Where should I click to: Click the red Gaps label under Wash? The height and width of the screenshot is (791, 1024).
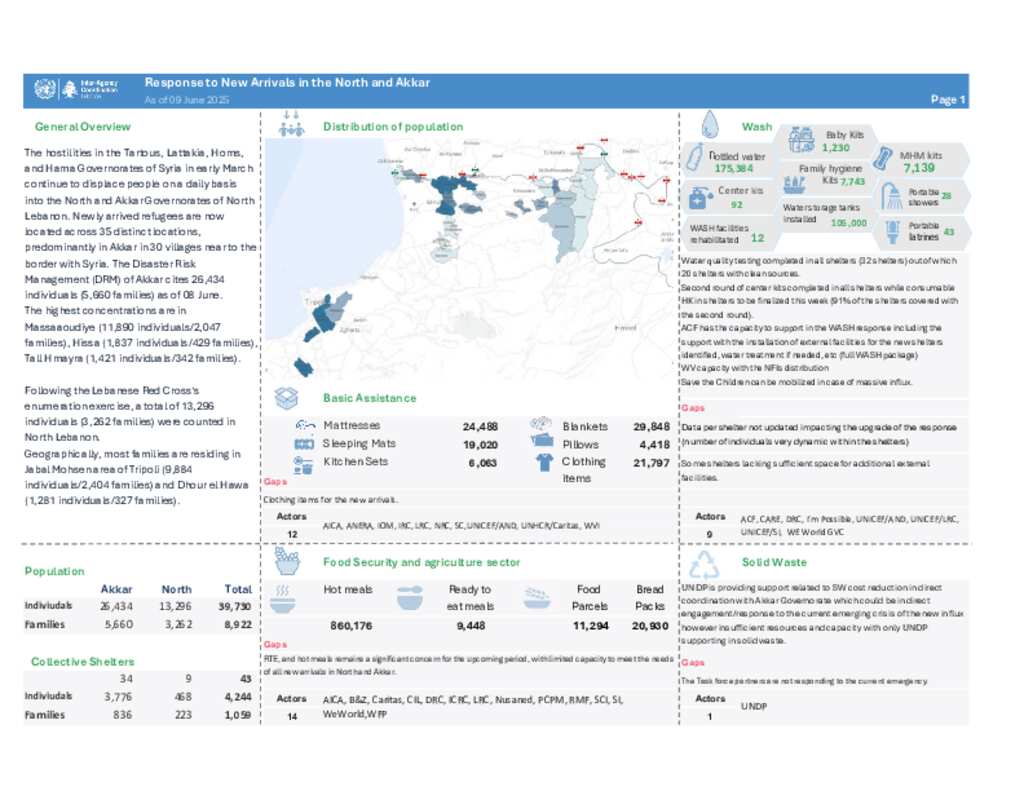[692, 408]
